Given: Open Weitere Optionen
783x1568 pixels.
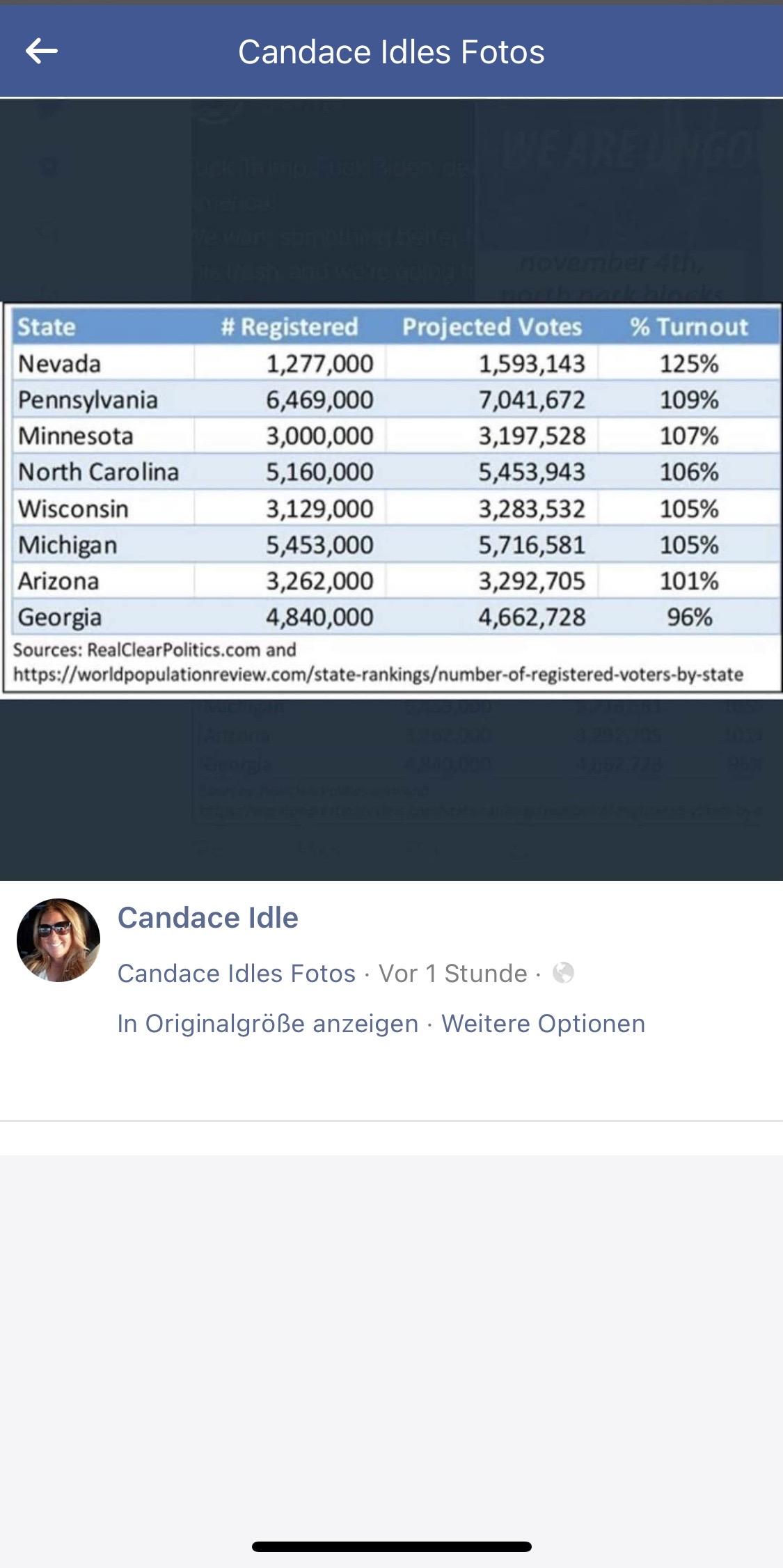Looking at the screenshot, I should tap(543, 1024).
